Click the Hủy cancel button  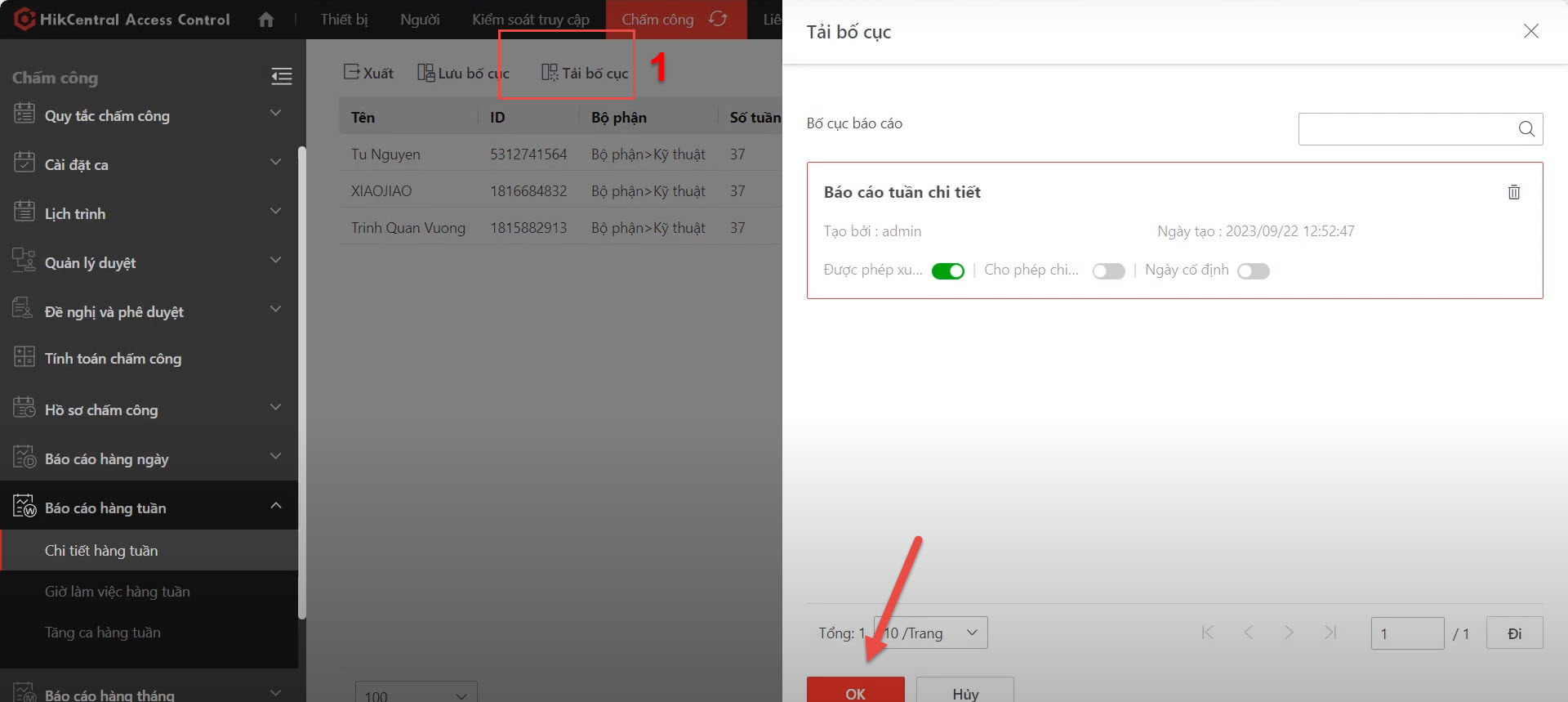click(x=964, y=691)
